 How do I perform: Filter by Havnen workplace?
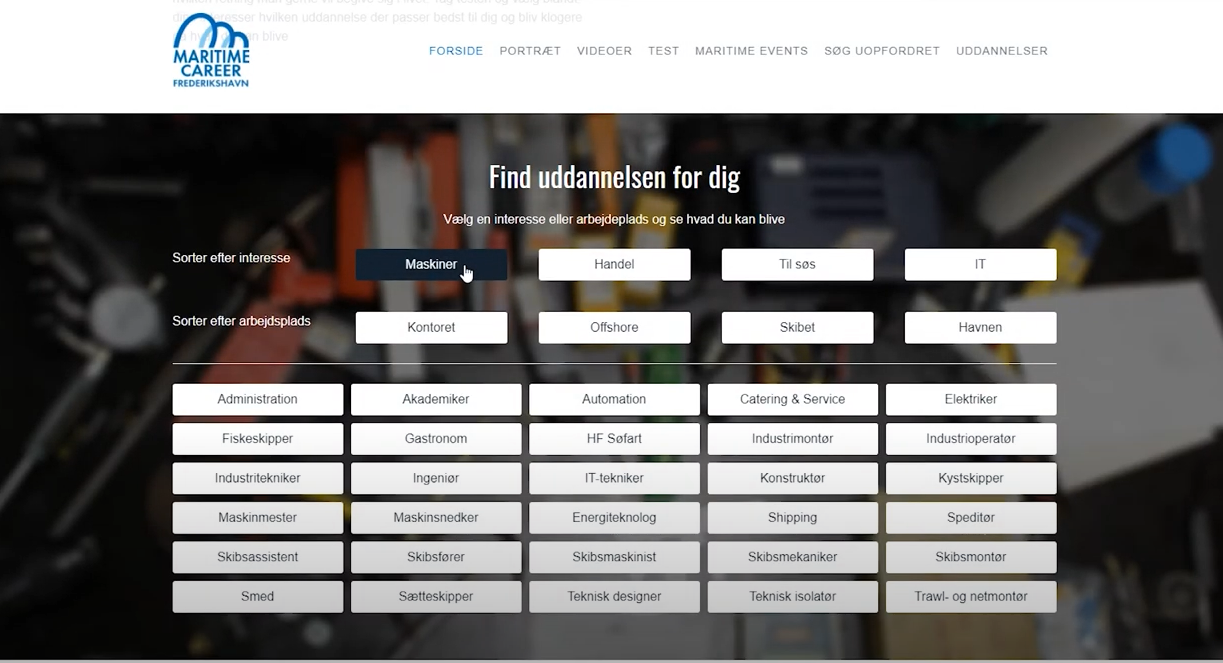(x=980, y=328)
